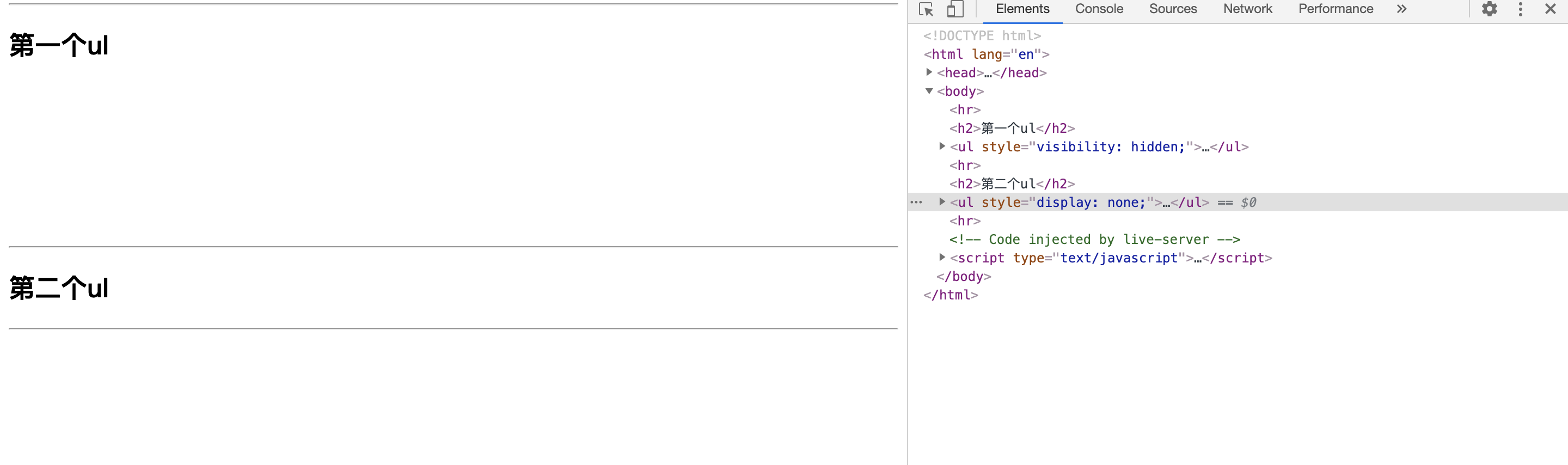The image size is (1568, 465).
Task: Expand the ul with visibility hidden
Action: point(942,146)
